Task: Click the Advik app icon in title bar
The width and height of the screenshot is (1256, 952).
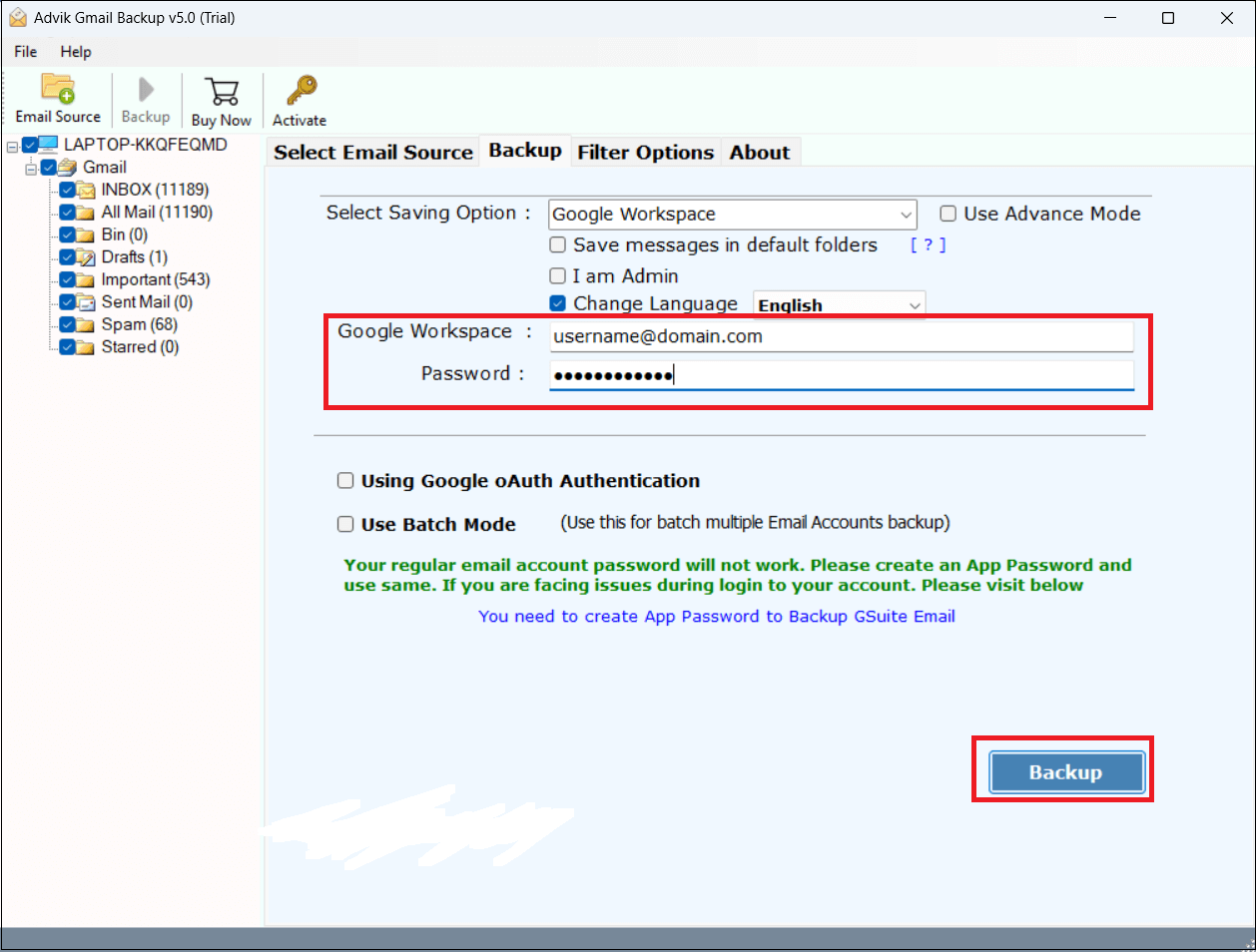Action: click(17, 18)
